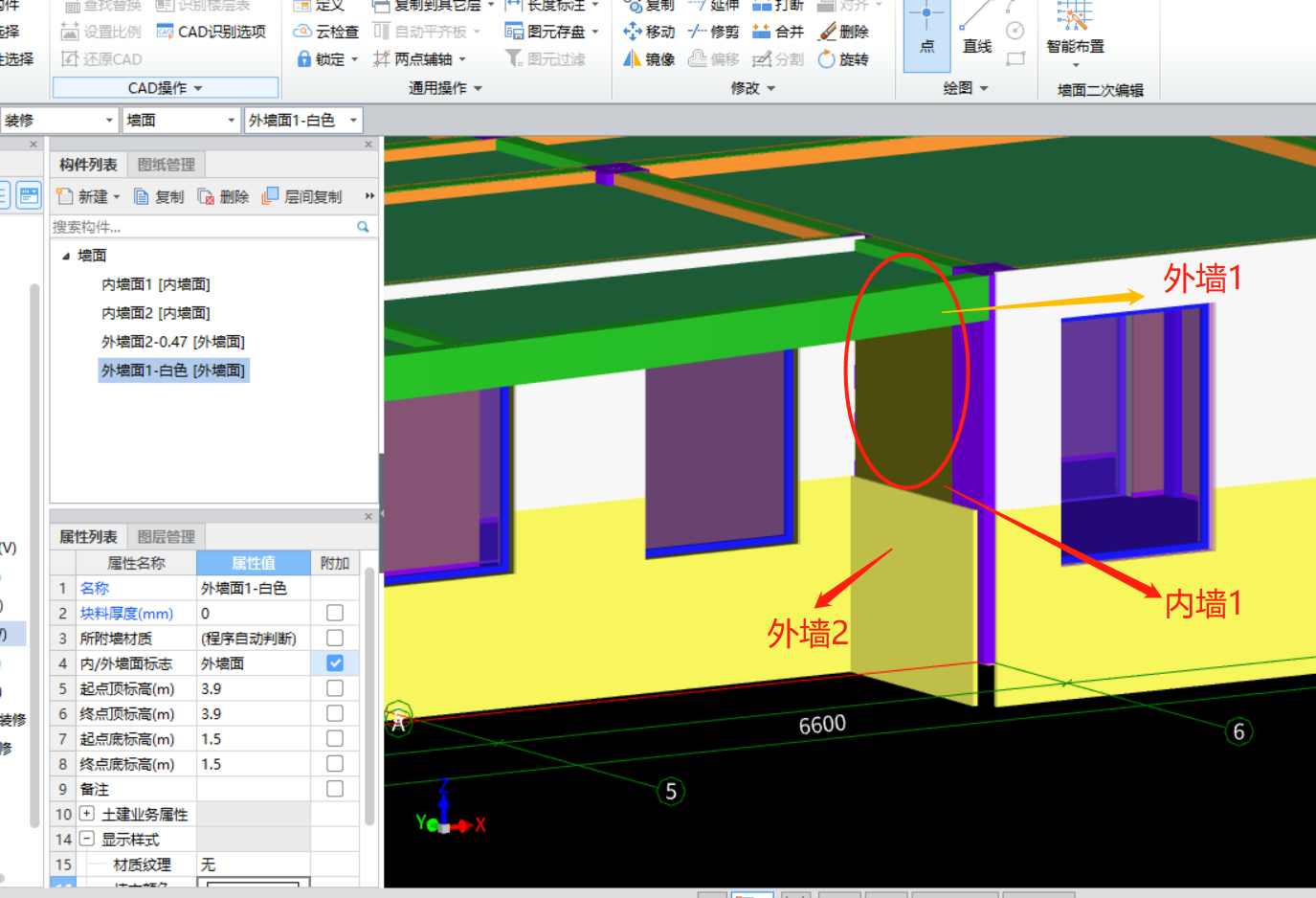
Task: Switch to the 属性列表 tab
Action: [x=88, y=537]
